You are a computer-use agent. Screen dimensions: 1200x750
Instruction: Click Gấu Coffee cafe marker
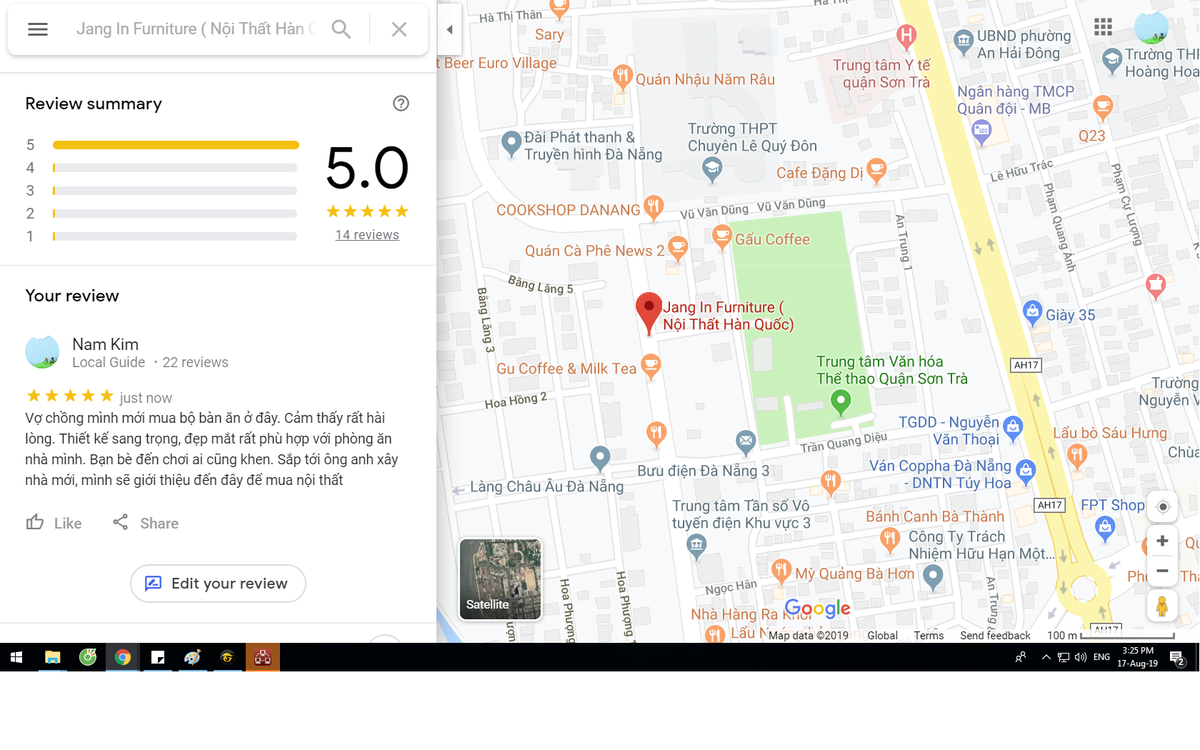coord(722,237)
